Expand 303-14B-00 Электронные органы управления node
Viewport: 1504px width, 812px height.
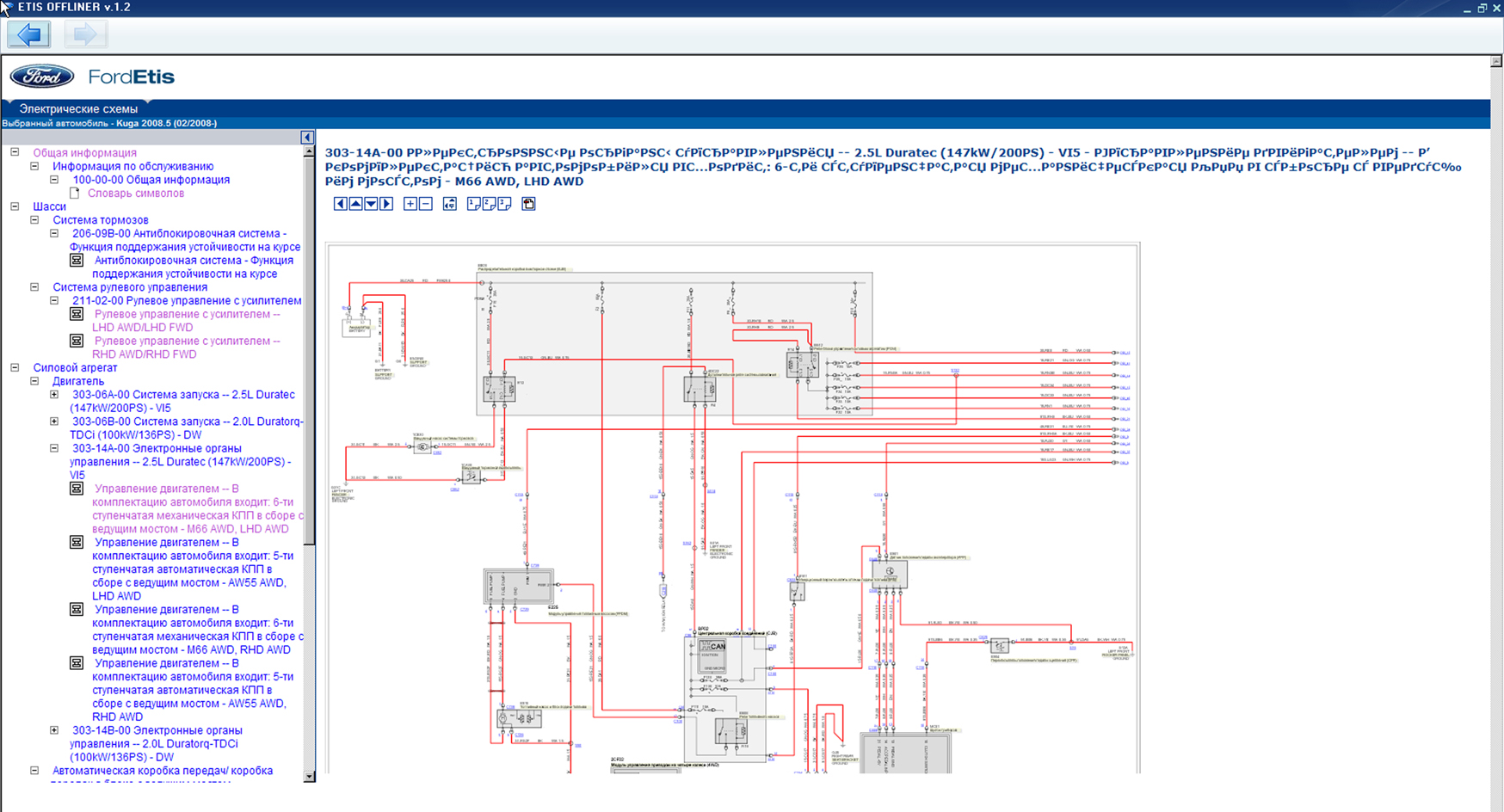tap(54, 730)
